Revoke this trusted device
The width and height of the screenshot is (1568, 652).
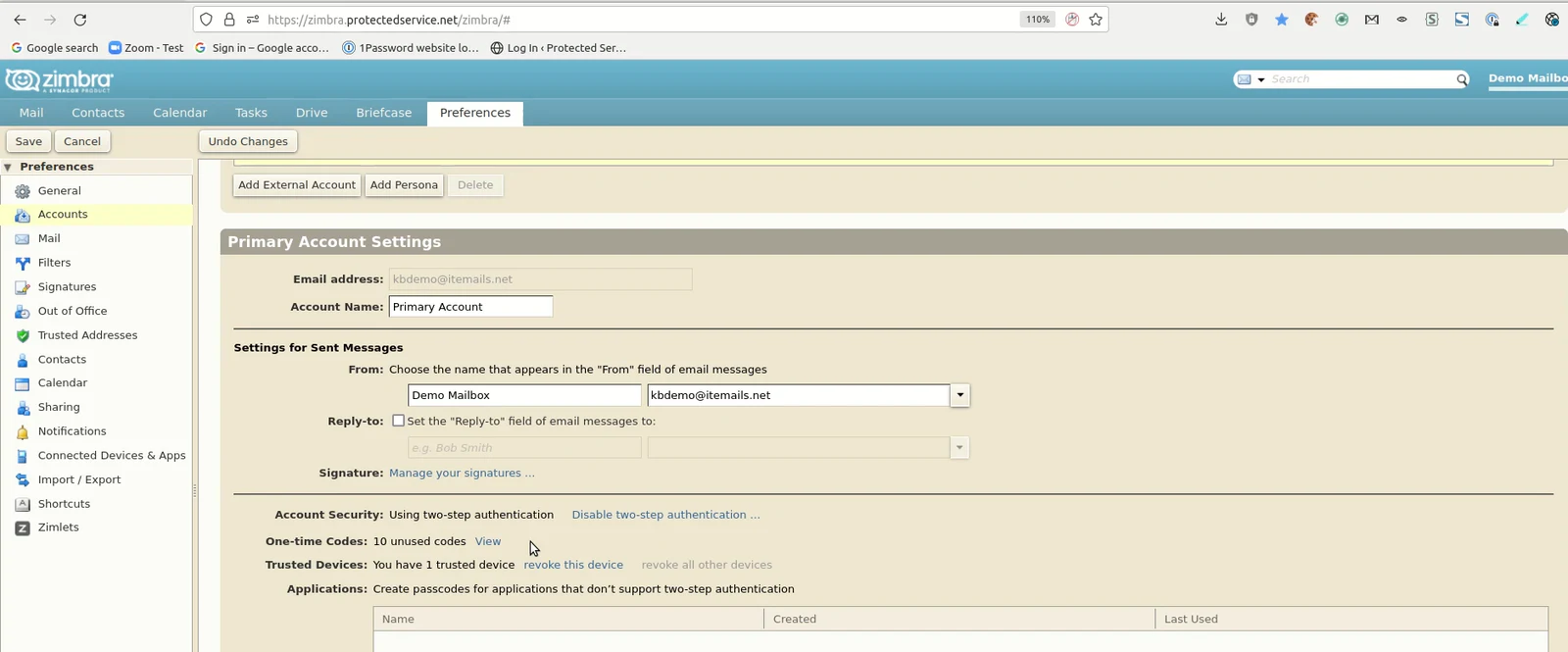tap(573, 565)
